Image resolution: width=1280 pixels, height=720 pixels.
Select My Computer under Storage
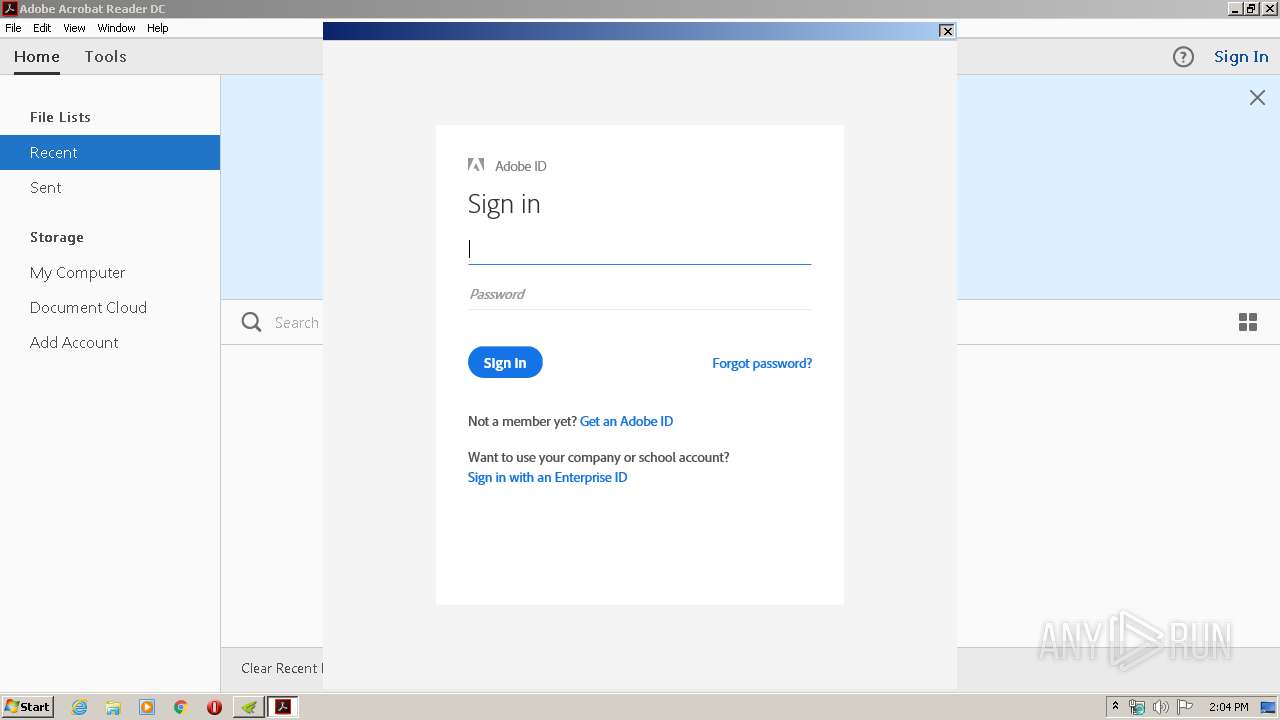point(110,272)
